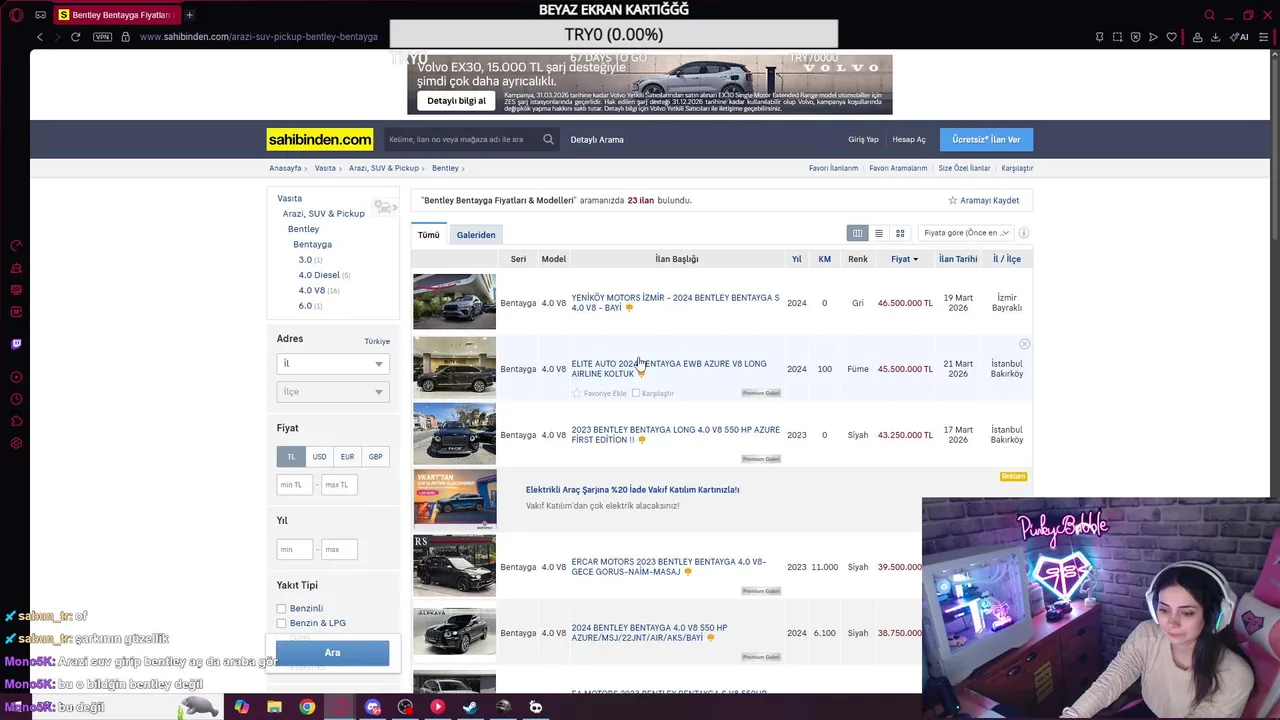Switch to compact list view icon
The height and width of the screenshot is (720, 1280).
879,233
